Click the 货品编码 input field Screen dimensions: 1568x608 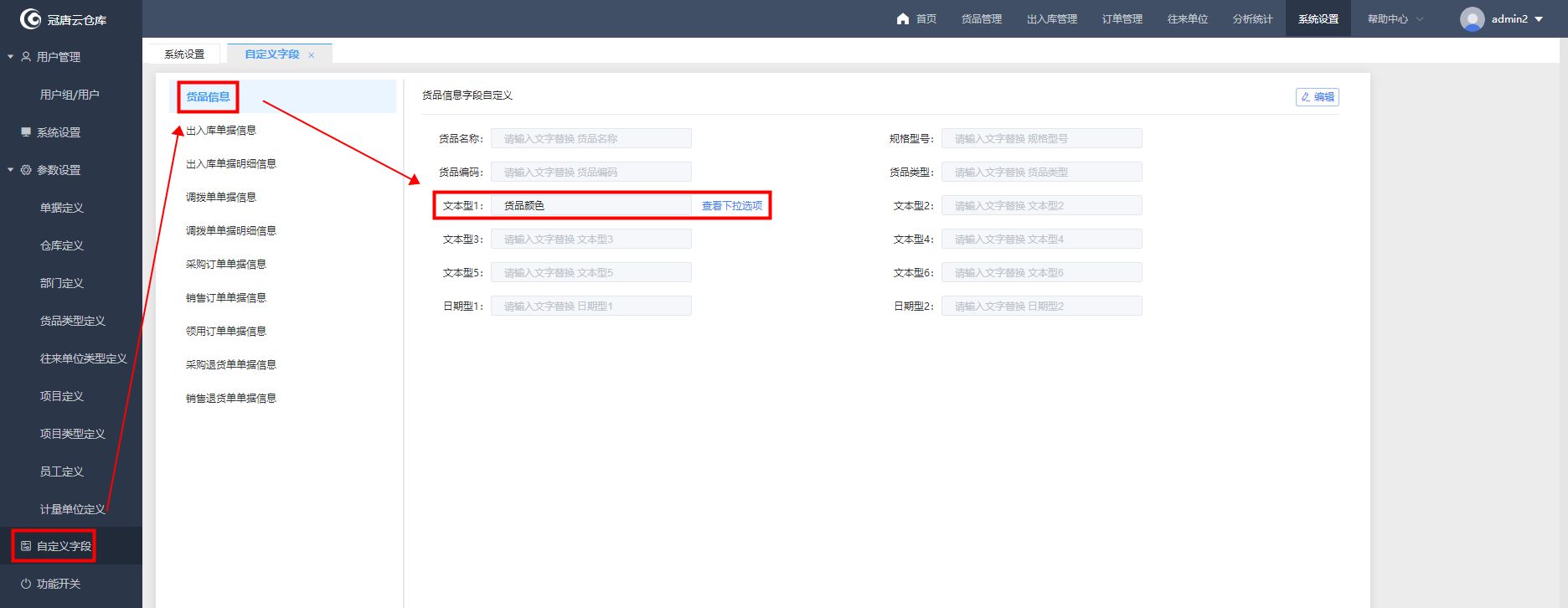pos(591,173)
